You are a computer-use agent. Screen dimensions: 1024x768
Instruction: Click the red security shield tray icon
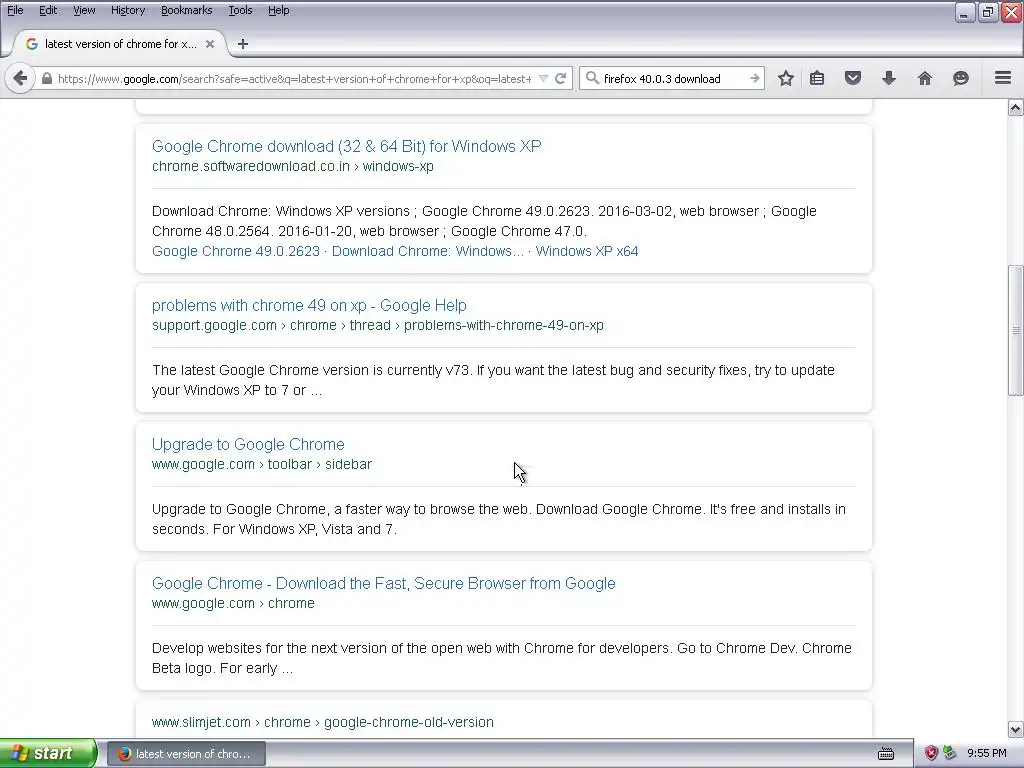point(931,754)
